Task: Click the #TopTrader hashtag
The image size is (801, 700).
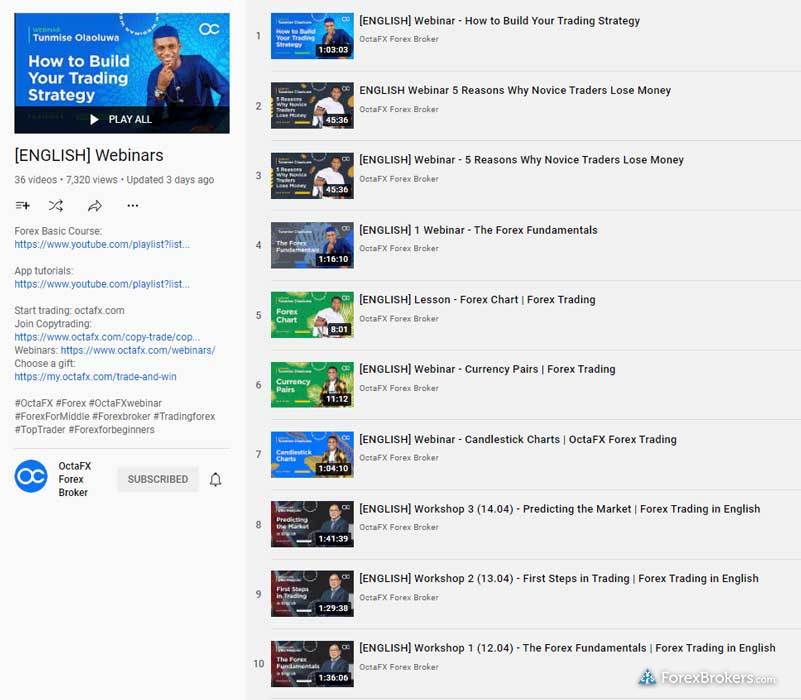Action: coord(40,430)
